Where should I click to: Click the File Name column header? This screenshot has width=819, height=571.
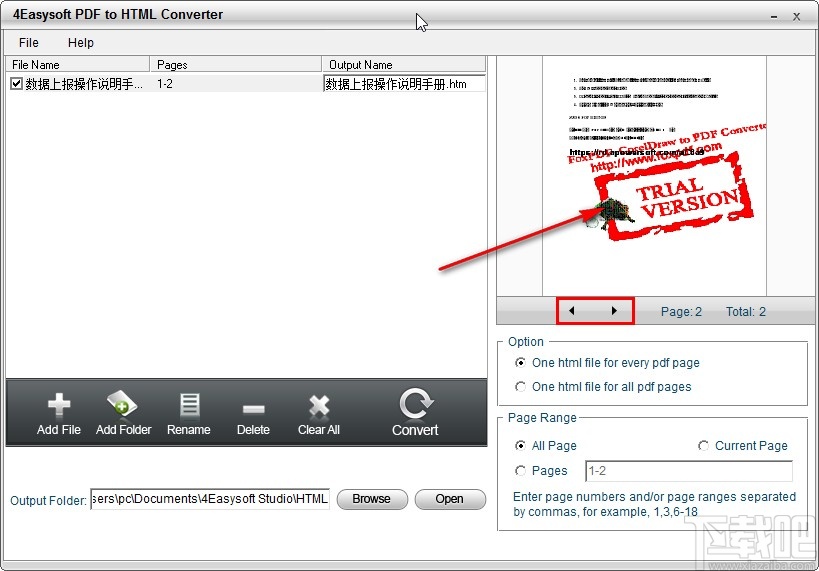[x=78, y=65]
